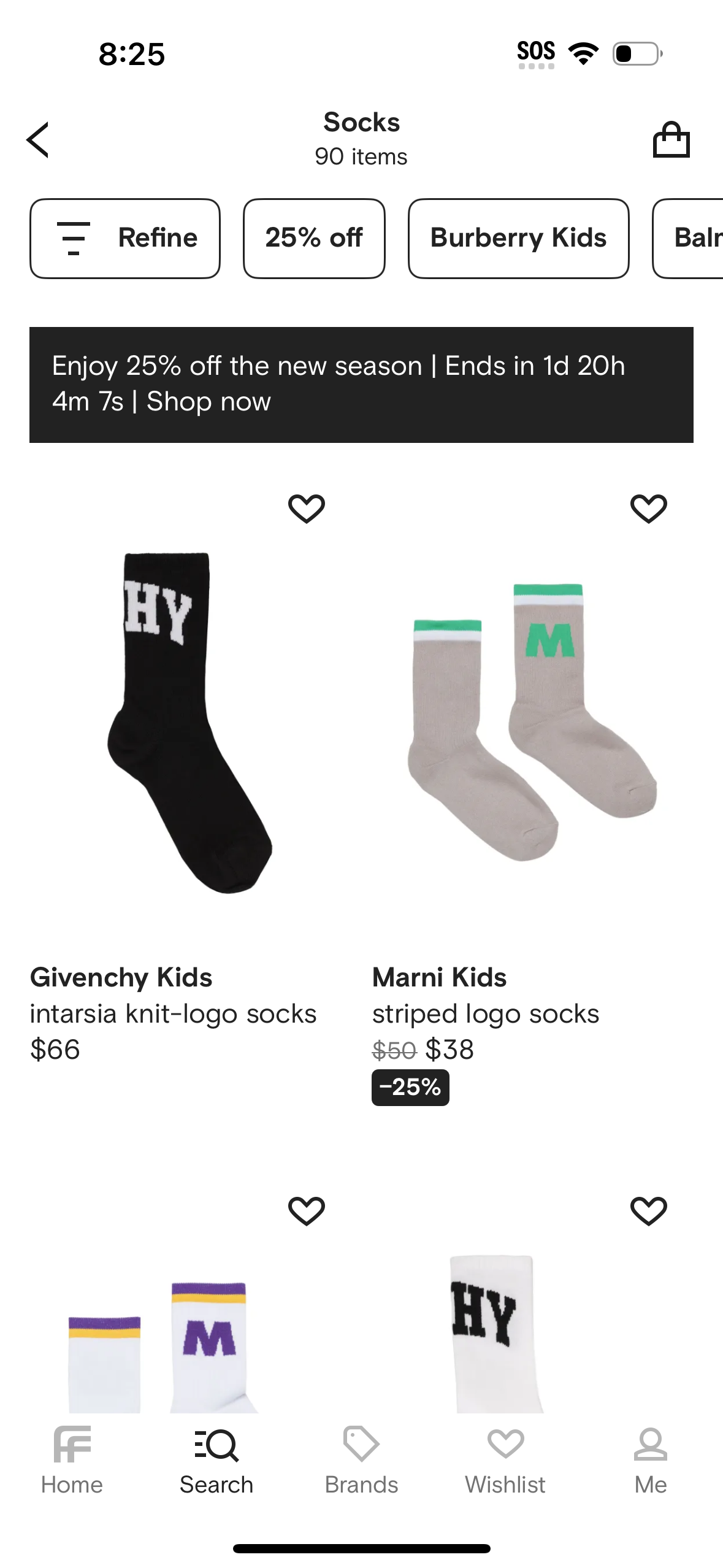Apply the 25% off filter chip
This screenshot has height=1568, width=723.
(314, 238)
